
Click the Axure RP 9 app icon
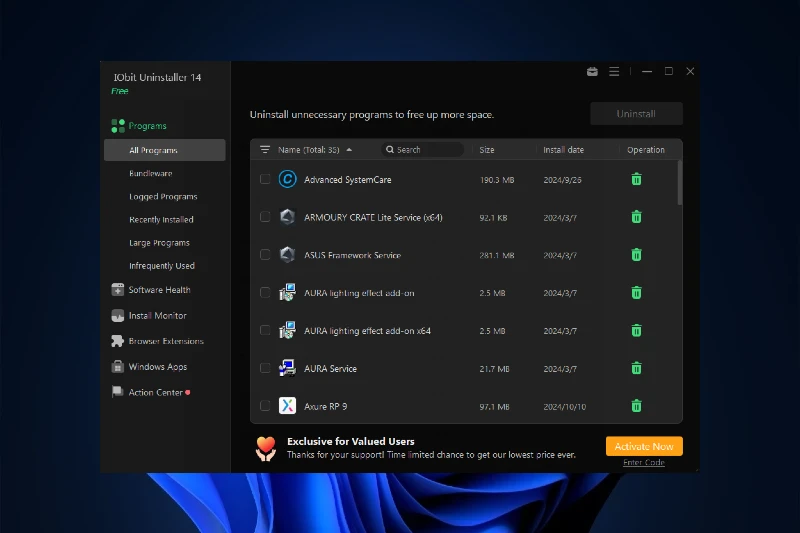[x=287, y=406]
